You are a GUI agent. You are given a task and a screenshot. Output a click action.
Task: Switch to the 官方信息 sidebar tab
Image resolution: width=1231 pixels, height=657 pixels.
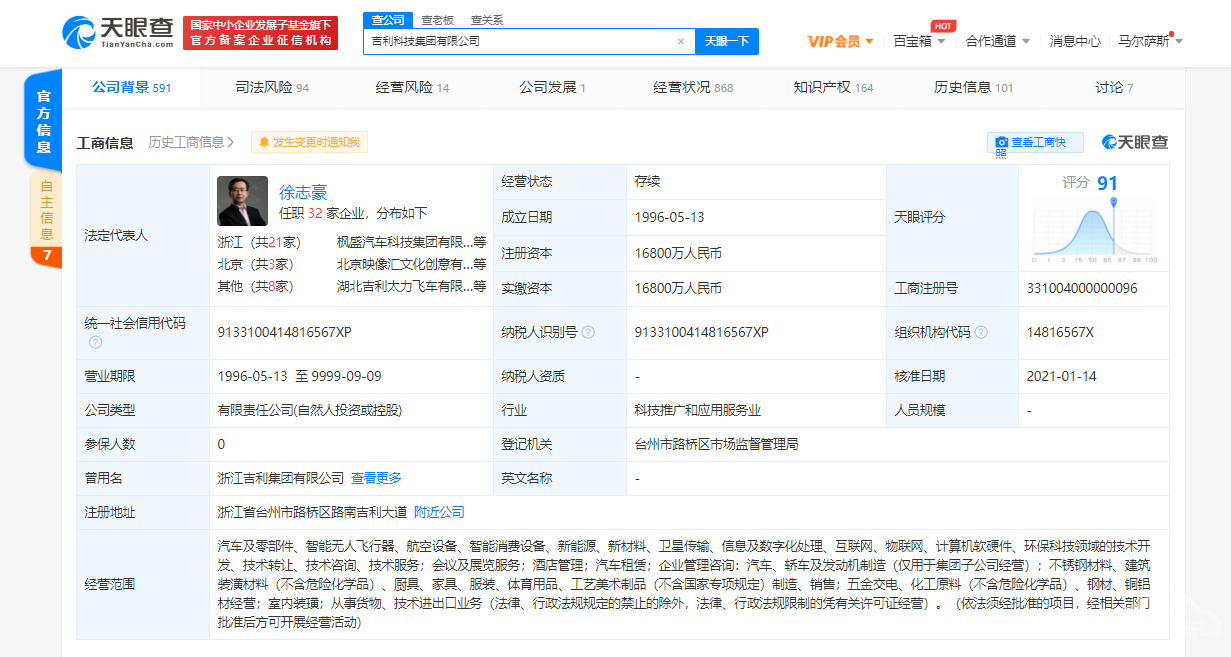[x=44, y=121]
